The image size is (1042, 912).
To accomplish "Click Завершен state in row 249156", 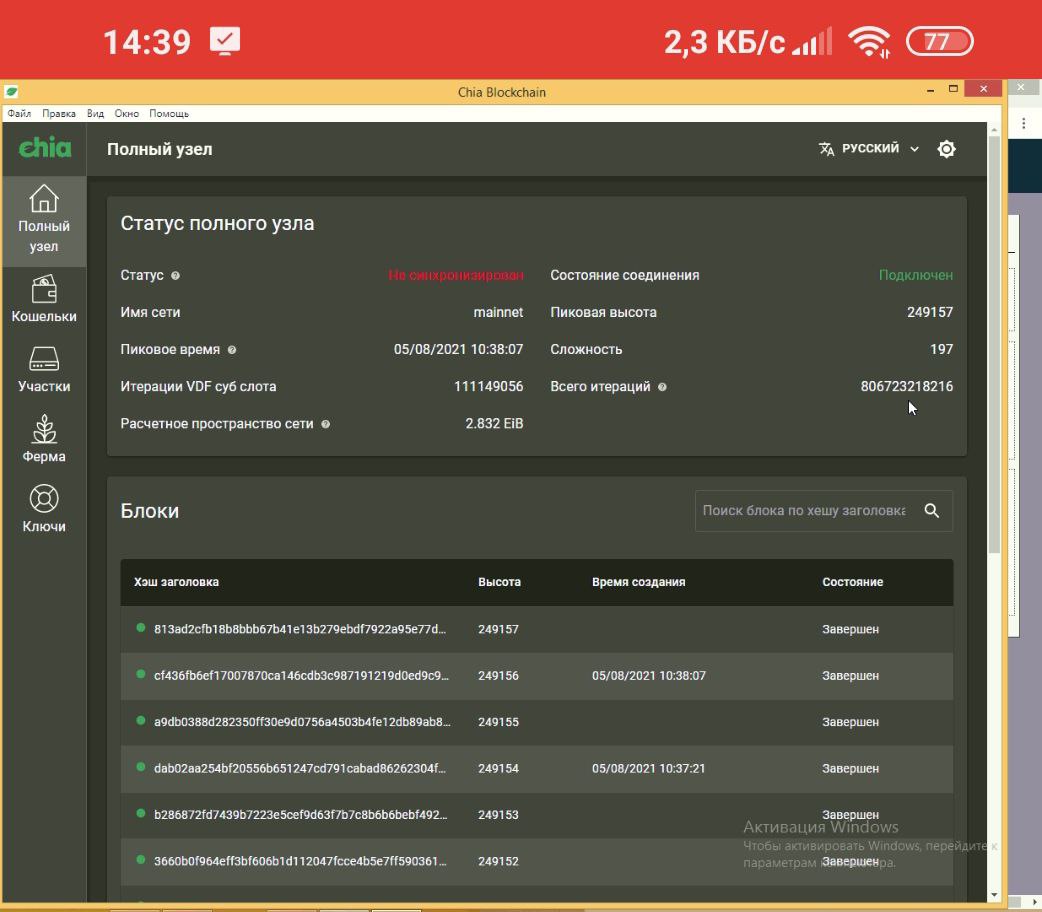I will (851, 676).
